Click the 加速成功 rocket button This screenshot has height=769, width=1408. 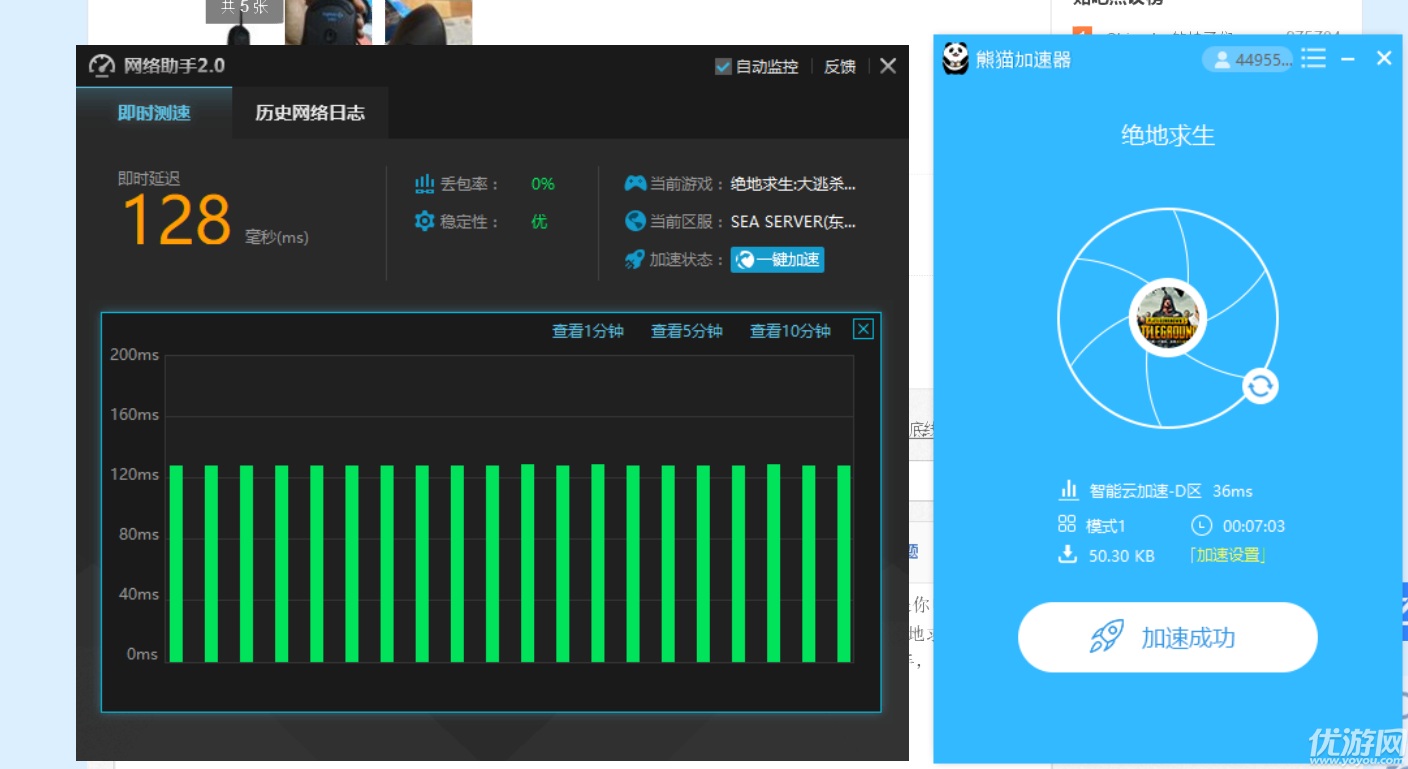[x=1168, y=637]
